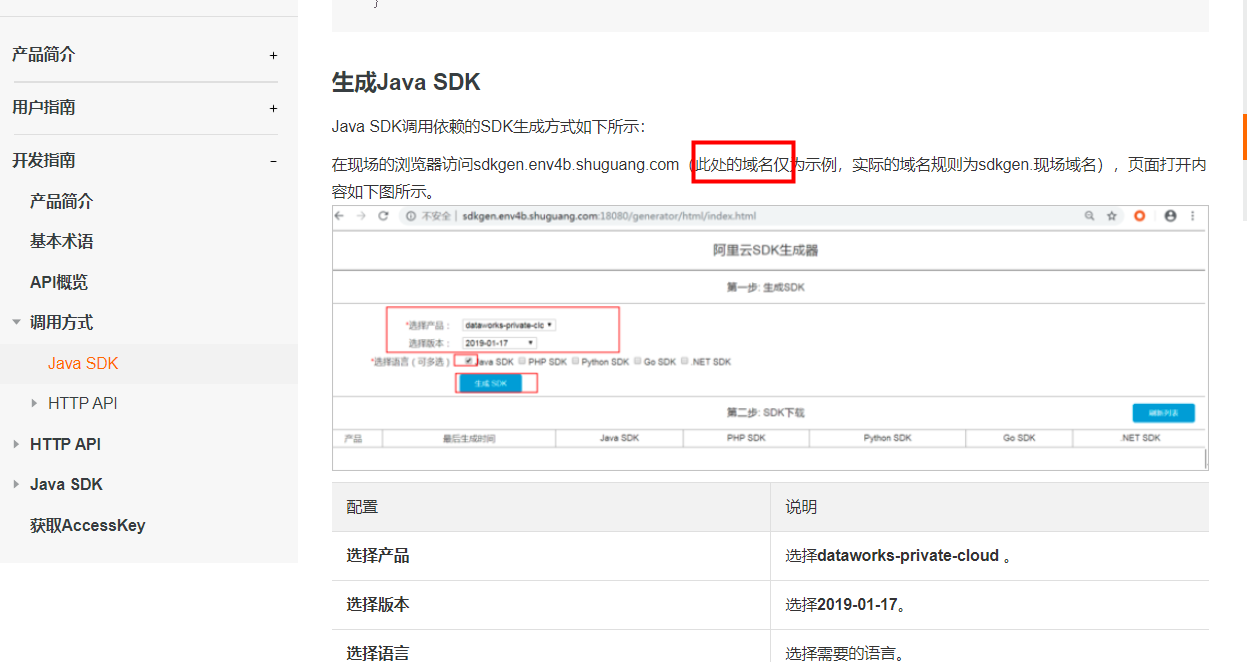Screen dimensions: 1250x662
Task: Click the '选择2019-01-17' cell
Action: (990, 605)
